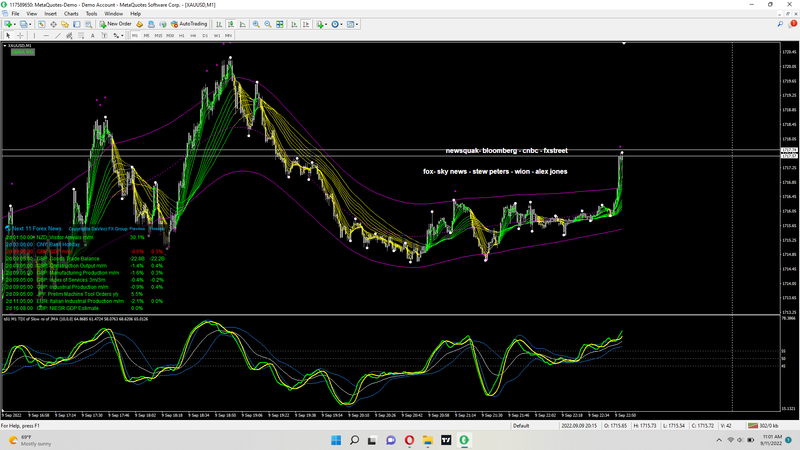Click the MQL5 community user icon
Image resolution: width=800 pixels, height=450 pixels.
151,24
